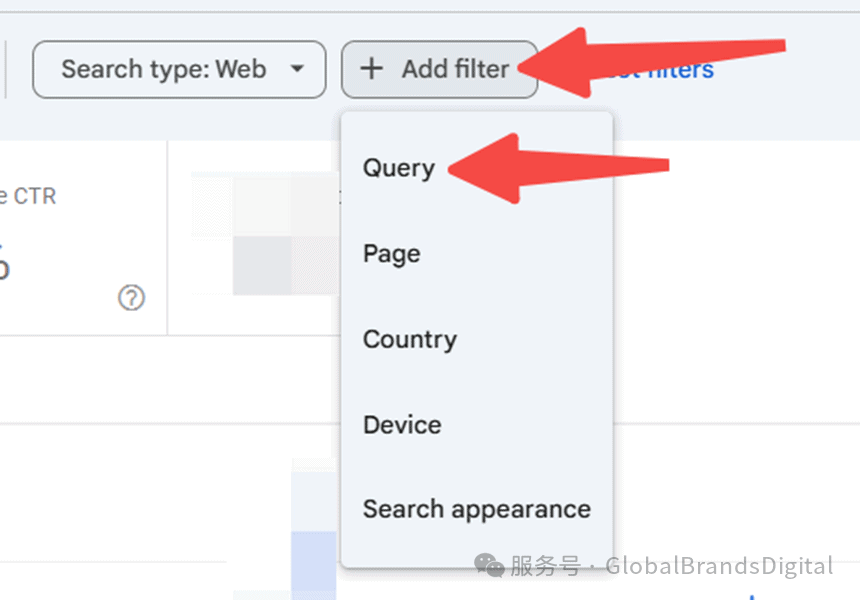Viewport: 860px width, 600px height.
Task: Open the help question mark icon
Action: click(132, 298)
